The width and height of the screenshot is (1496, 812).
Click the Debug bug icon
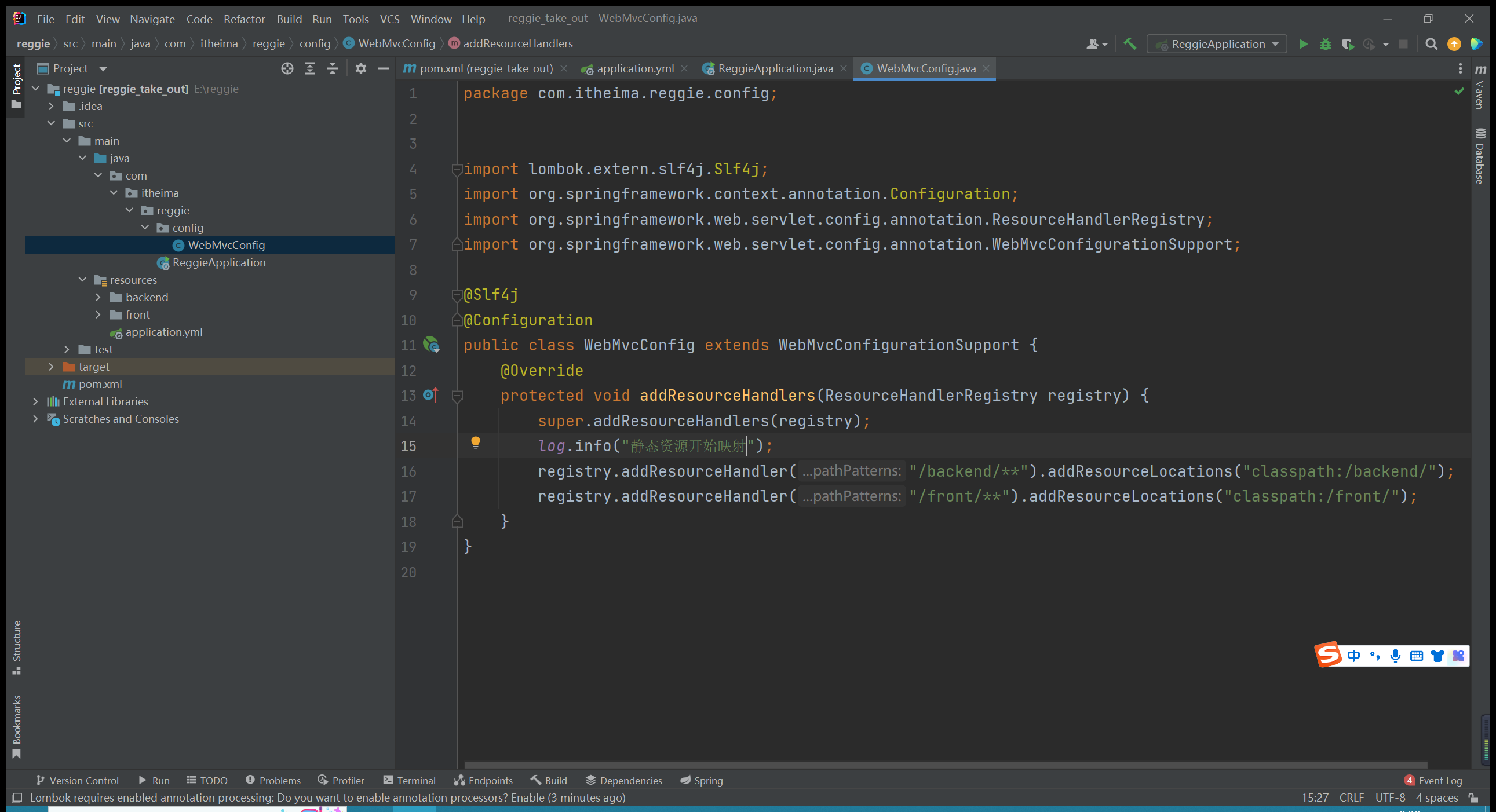[x=1325, y=44]
